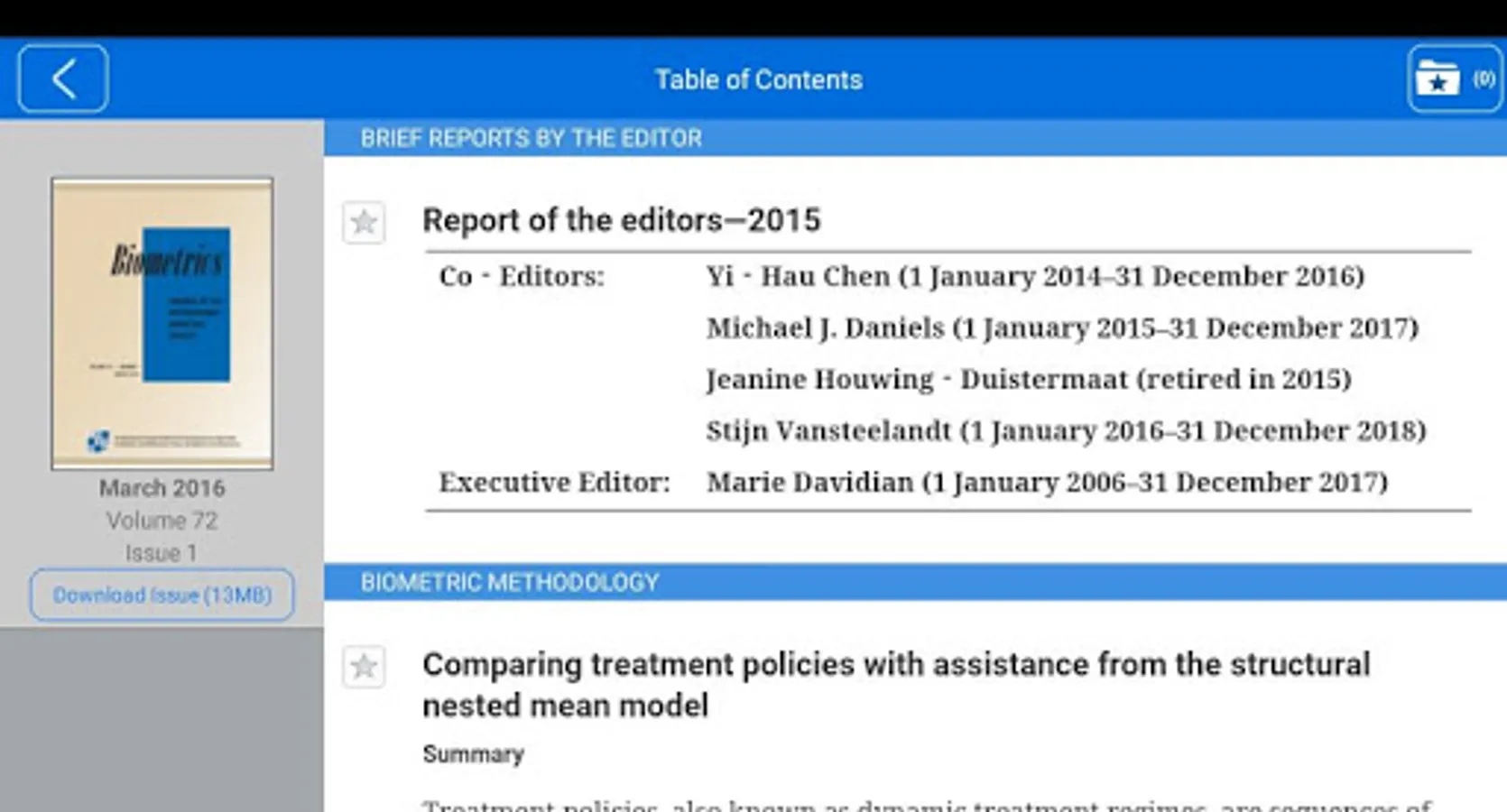Select Jeanine Houwing - Duistermaat editor entry
The height and width of the screenshot is (812, 1507).
(x=1029, y=379)
